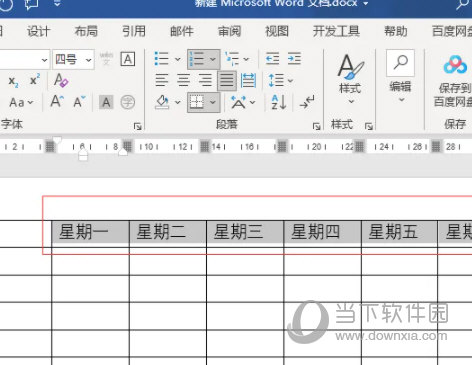The height and width of the screenshot is (365, 472).
Task: Click the line spacing icon
Action: tap(276, 80)
